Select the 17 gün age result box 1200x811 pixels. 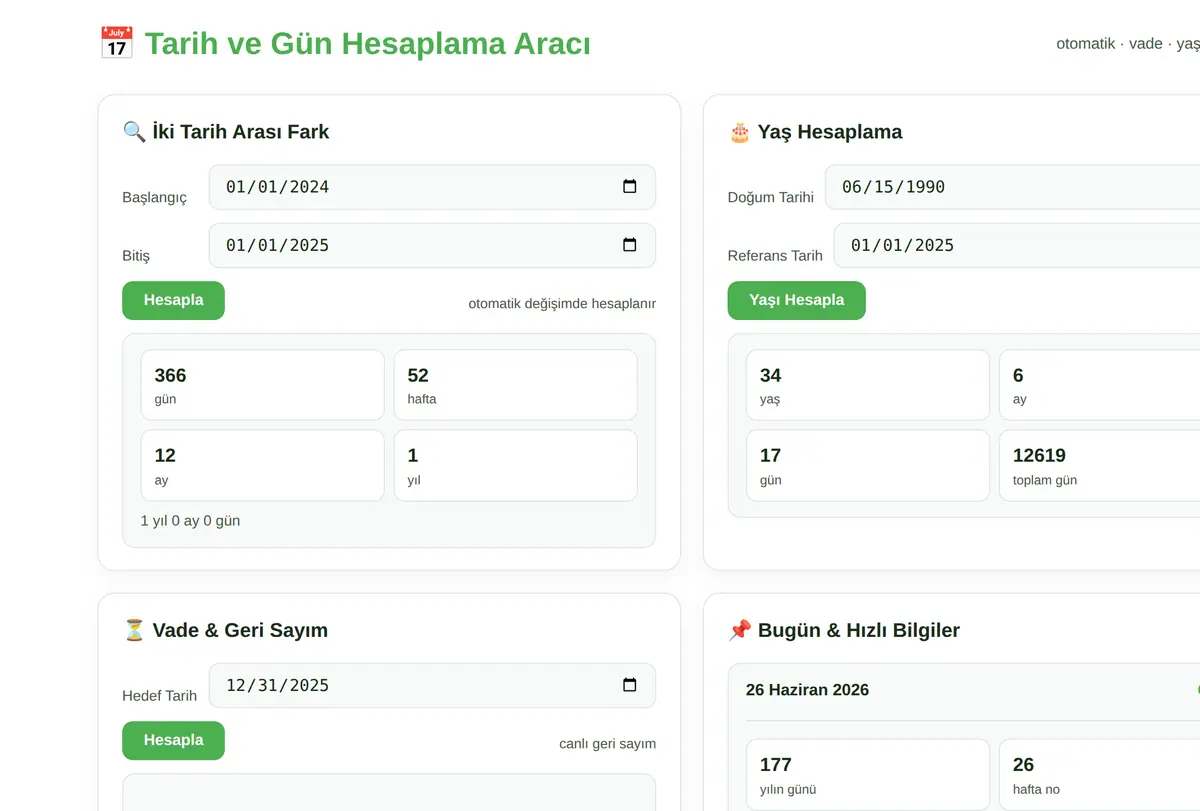tap(867, 465)
